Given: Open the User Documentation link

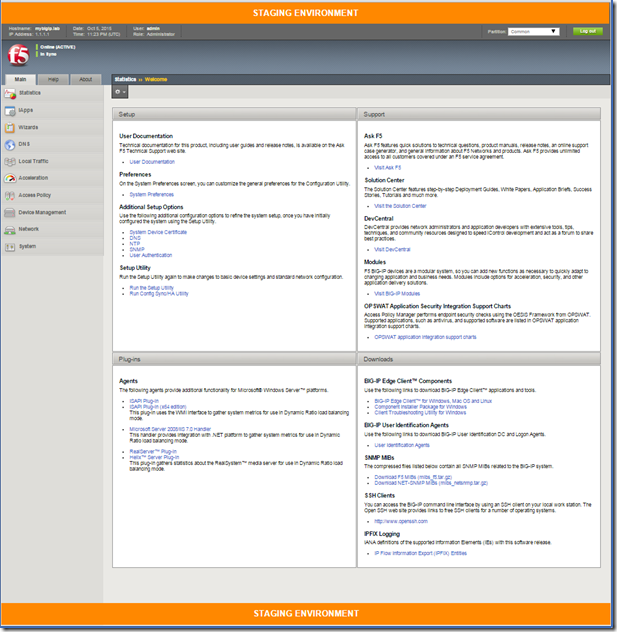Looking at the screenshot, I should click(x=152, y=161).
